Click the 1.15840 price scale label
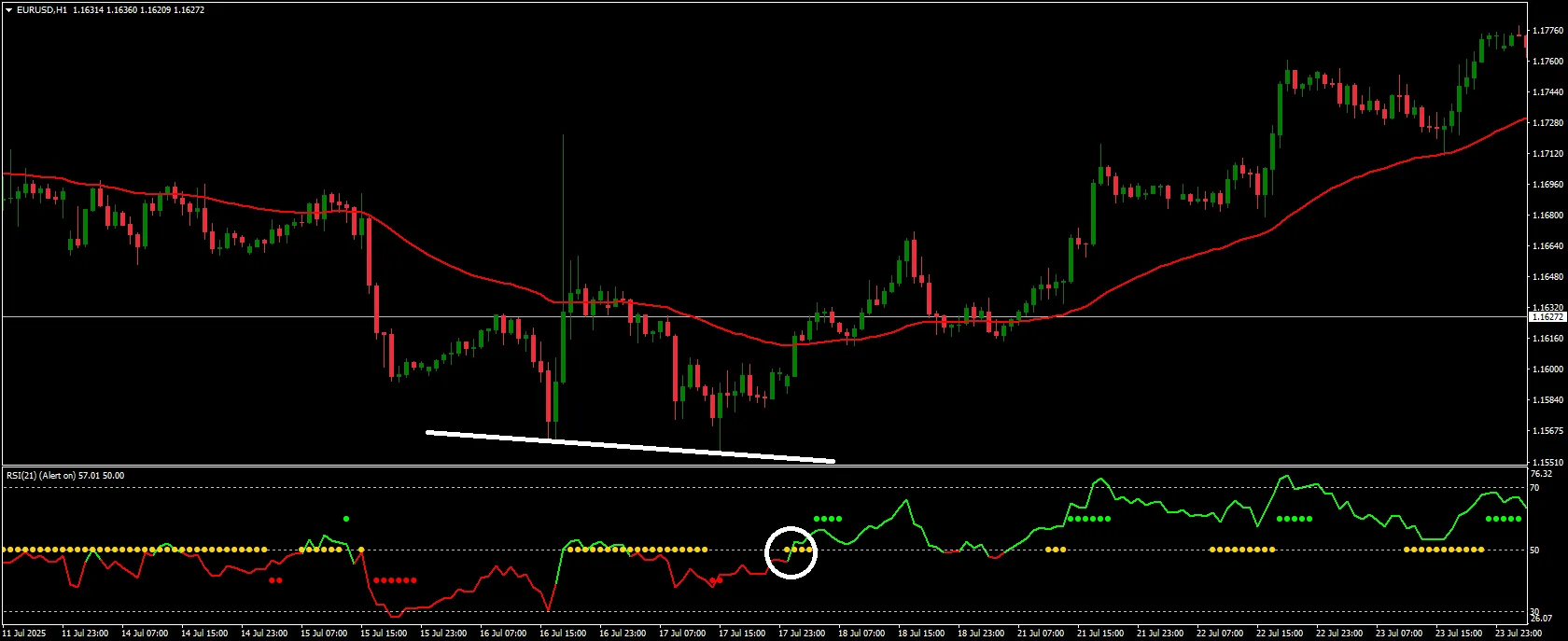 1547,400
